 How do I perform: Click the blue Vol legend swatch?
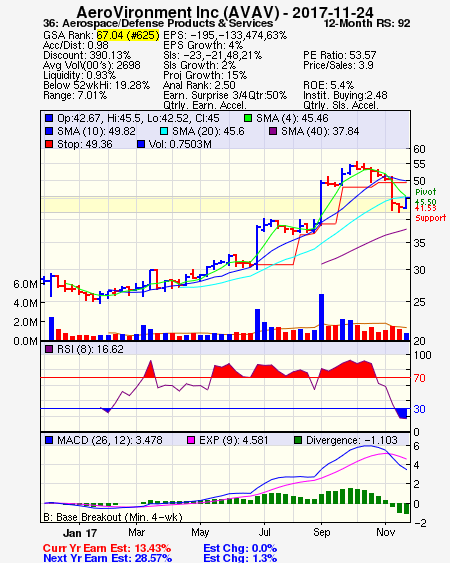141,144
